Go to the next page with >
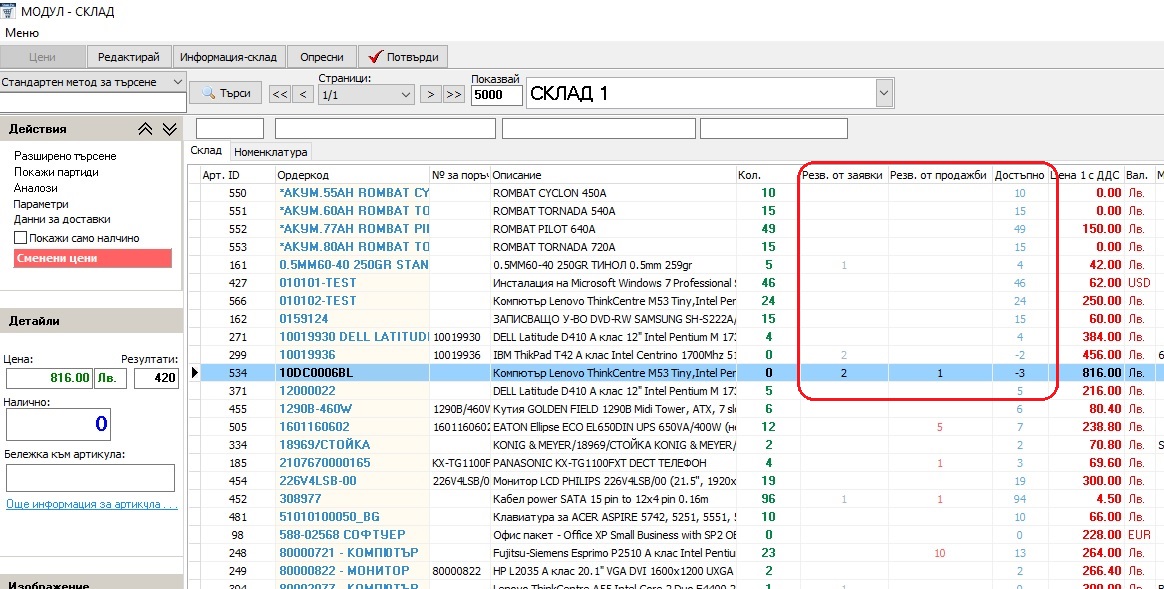Image resolution: width=1164 pixels, height=589 pixels. (x=431, y=94)
